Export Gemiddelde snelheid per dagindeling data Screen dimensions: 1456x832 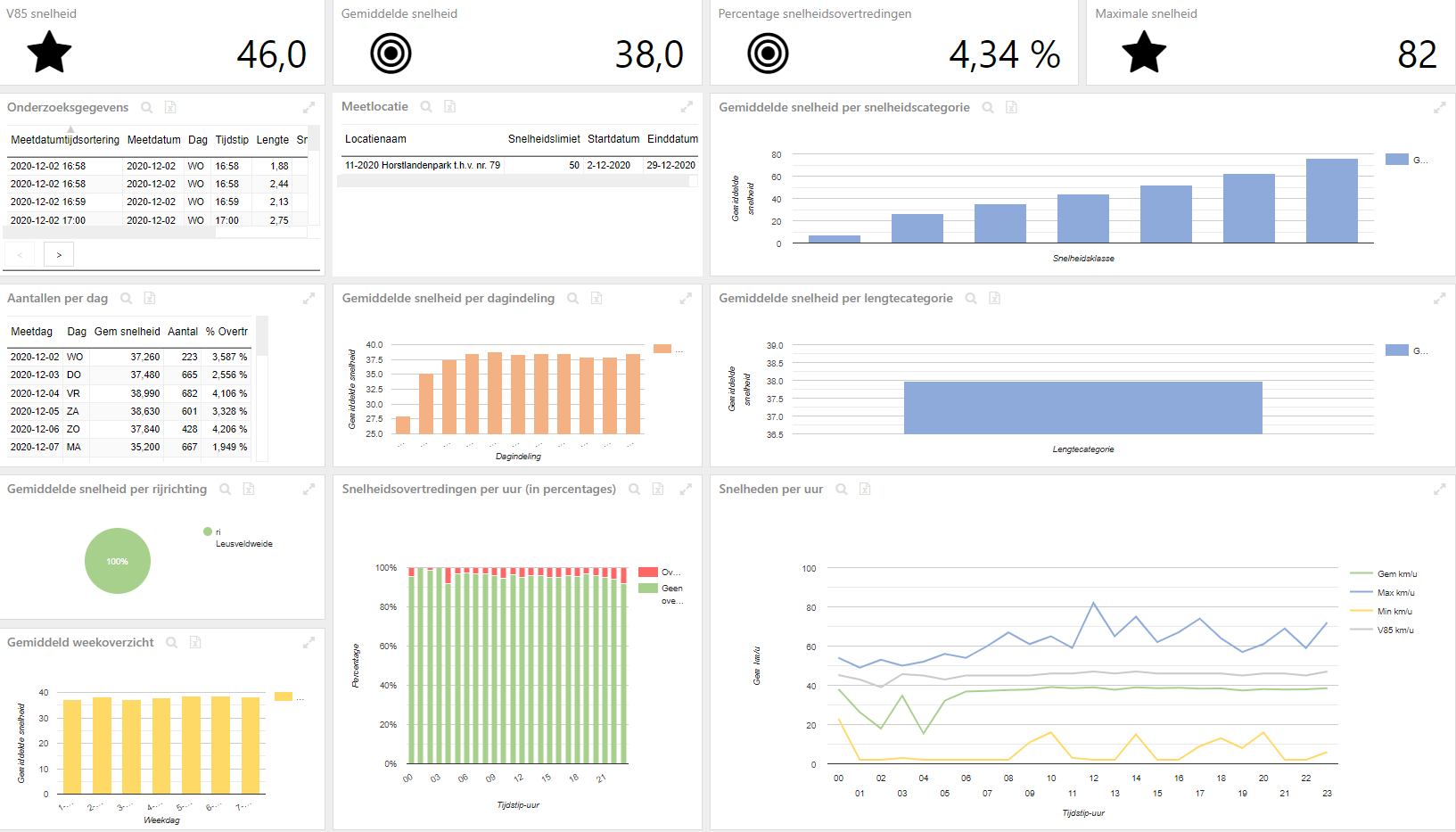(x=596, y=298)
